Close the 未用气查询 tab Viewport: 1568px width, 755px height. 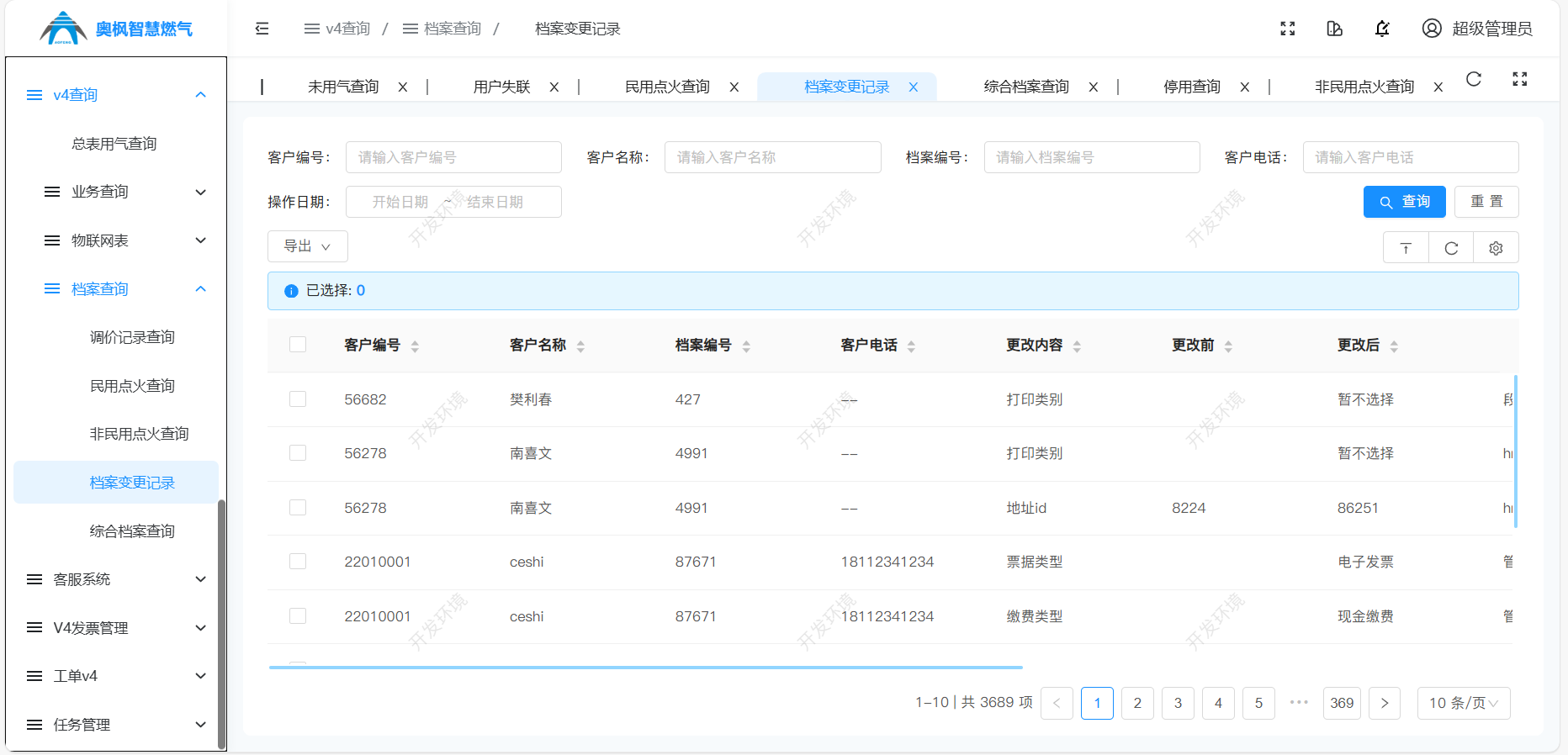[403, 87]
